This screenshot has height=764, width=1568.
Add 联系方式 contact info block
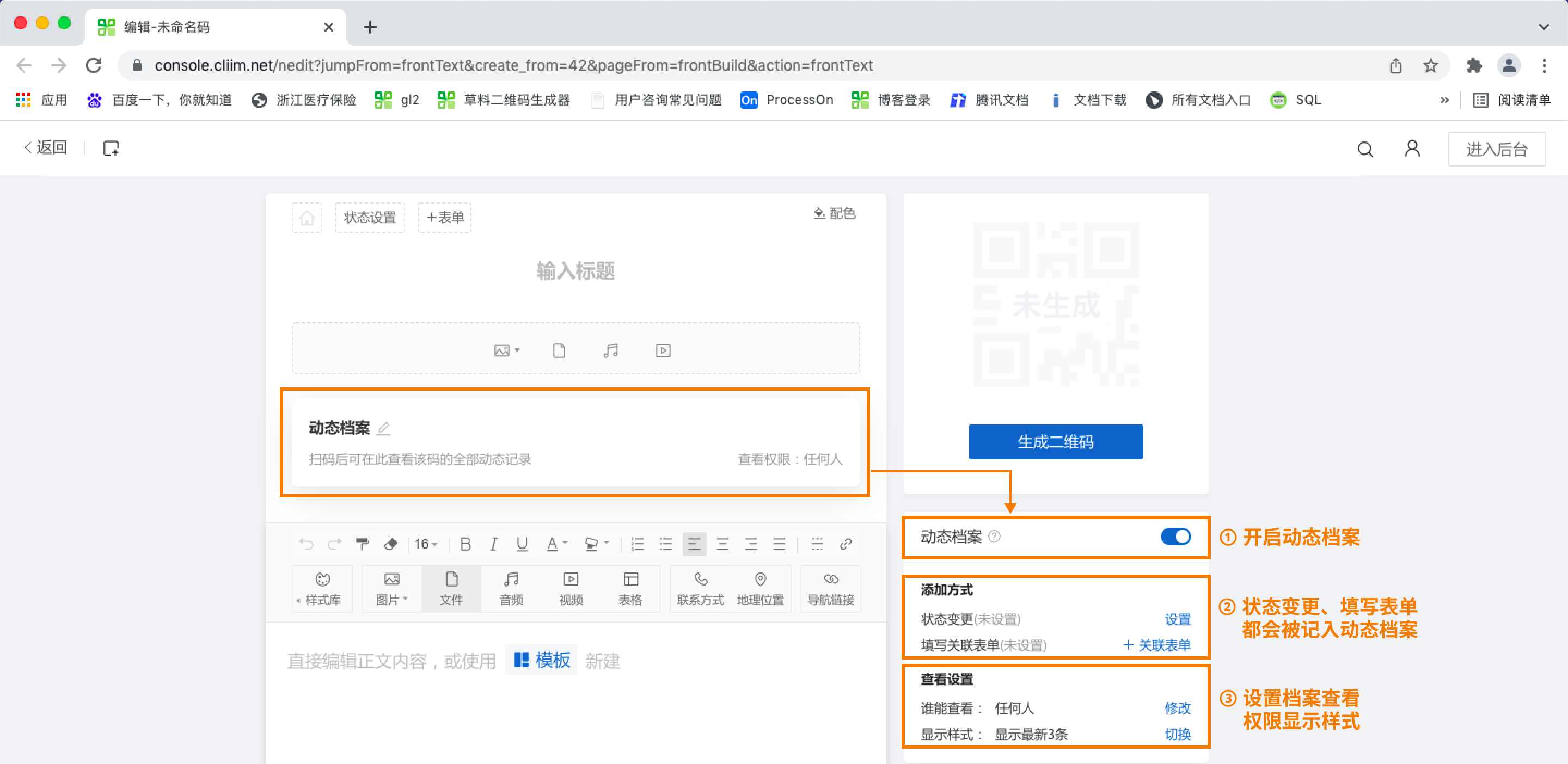click(x=701, y=589)
